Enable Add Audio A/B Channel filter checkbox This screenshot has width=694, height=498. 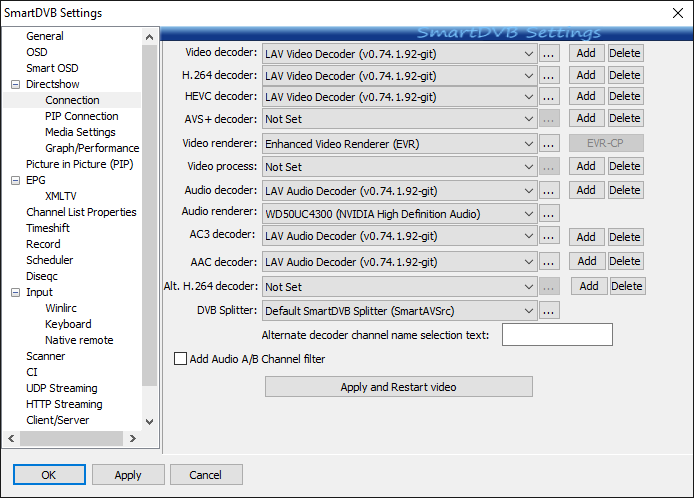pos(181,359)
